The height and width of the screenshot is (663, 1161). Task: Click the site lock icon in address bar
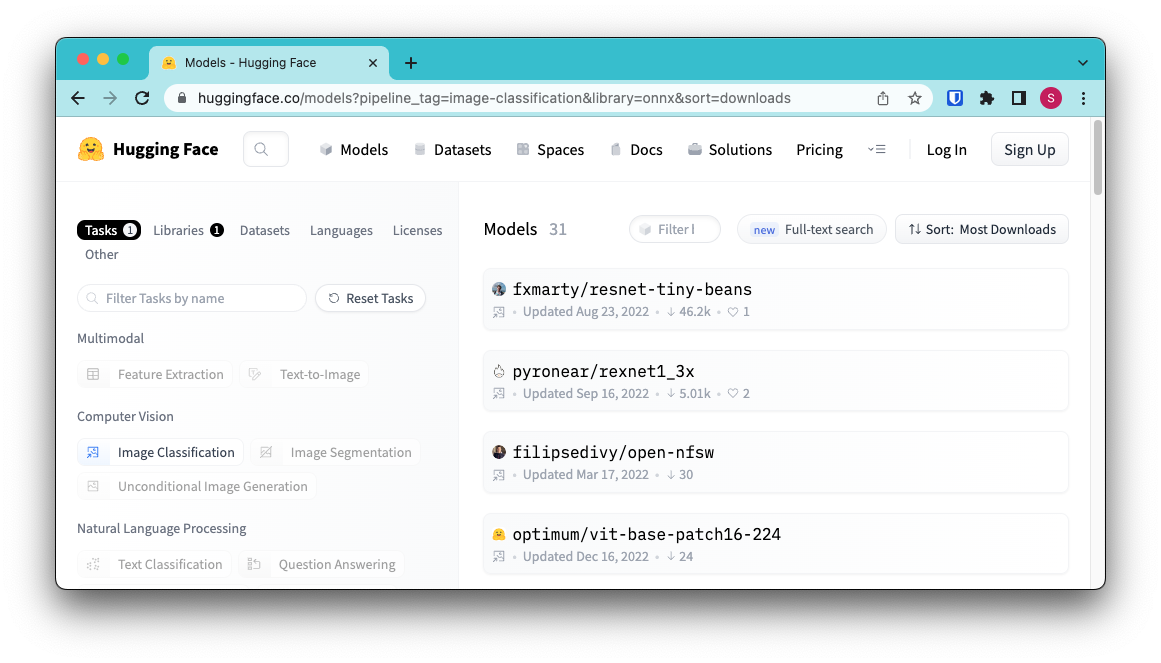(x=181, y=98)
